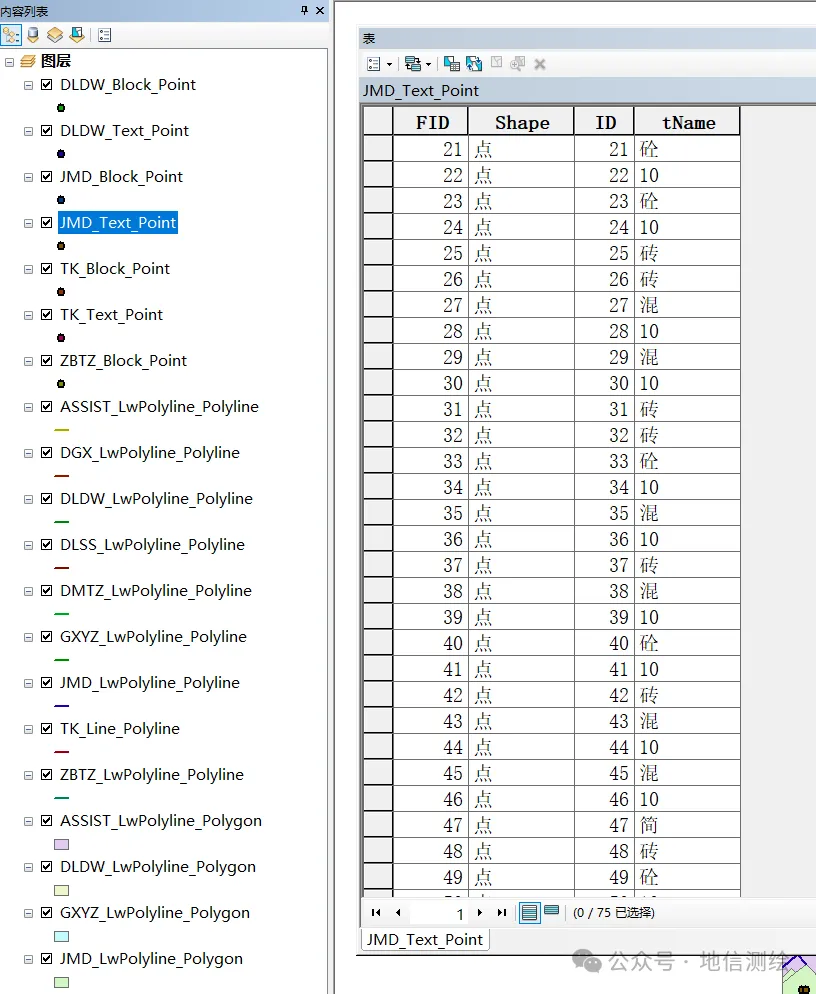
Task: Click DLDW_Block_Point point symbol
Action: [x=61, y=108]
